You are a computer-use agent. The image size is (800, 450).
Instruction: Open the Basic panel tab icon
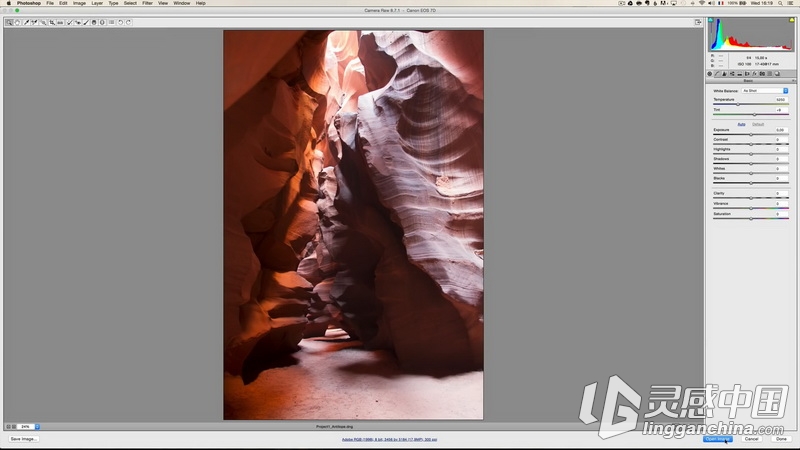point(710,74)
